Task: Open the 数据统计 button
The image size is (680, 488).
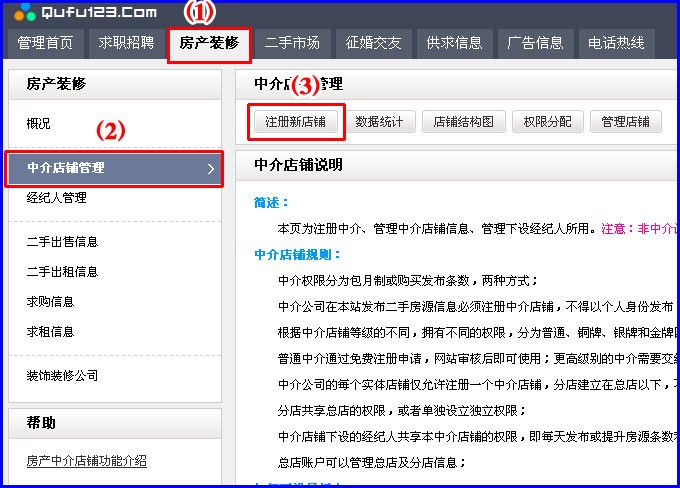Action: point(380,122)
